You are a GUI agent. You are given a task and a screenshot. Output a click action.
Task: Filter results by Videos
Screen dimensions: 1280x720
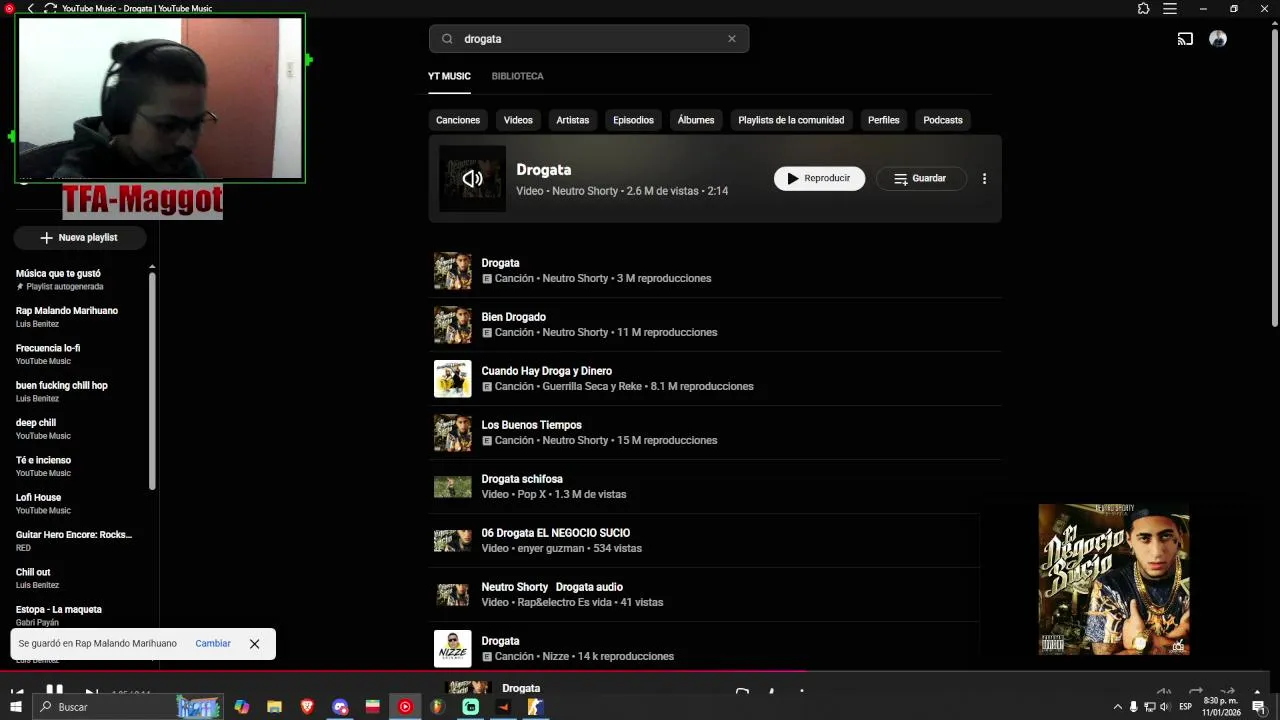coord(518,120)
